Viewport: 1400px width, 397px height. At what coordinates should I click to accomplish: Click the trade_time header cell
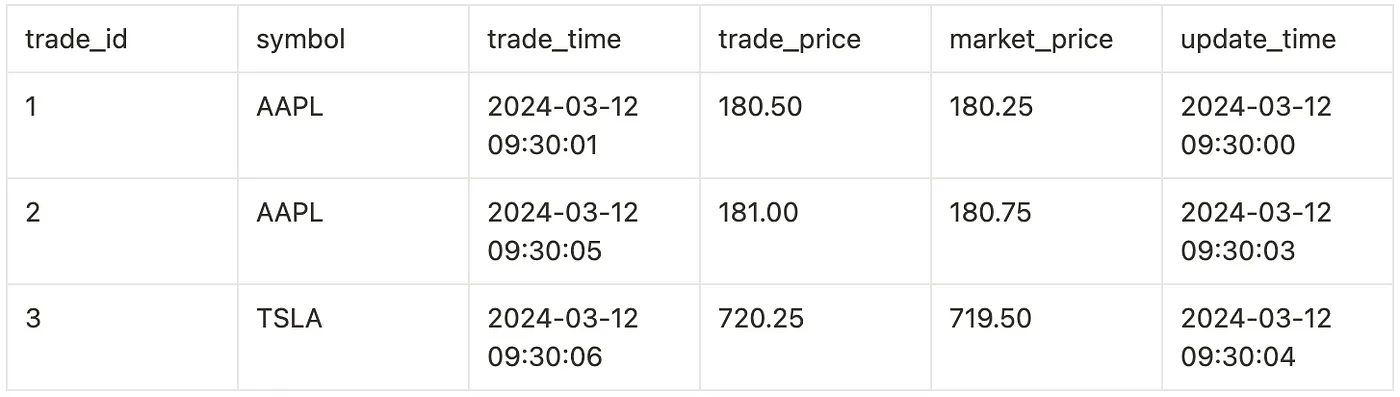(584, 39)
